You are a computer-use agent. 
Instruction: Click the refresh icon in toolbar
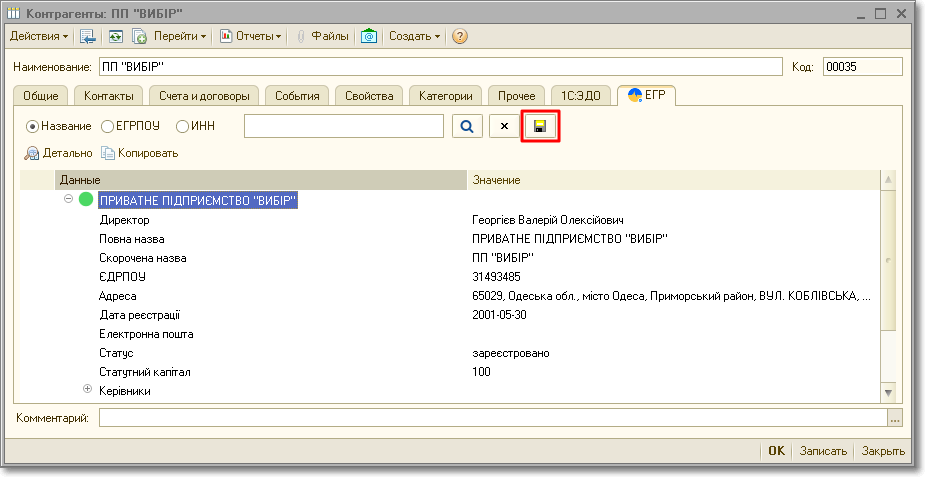116,36
